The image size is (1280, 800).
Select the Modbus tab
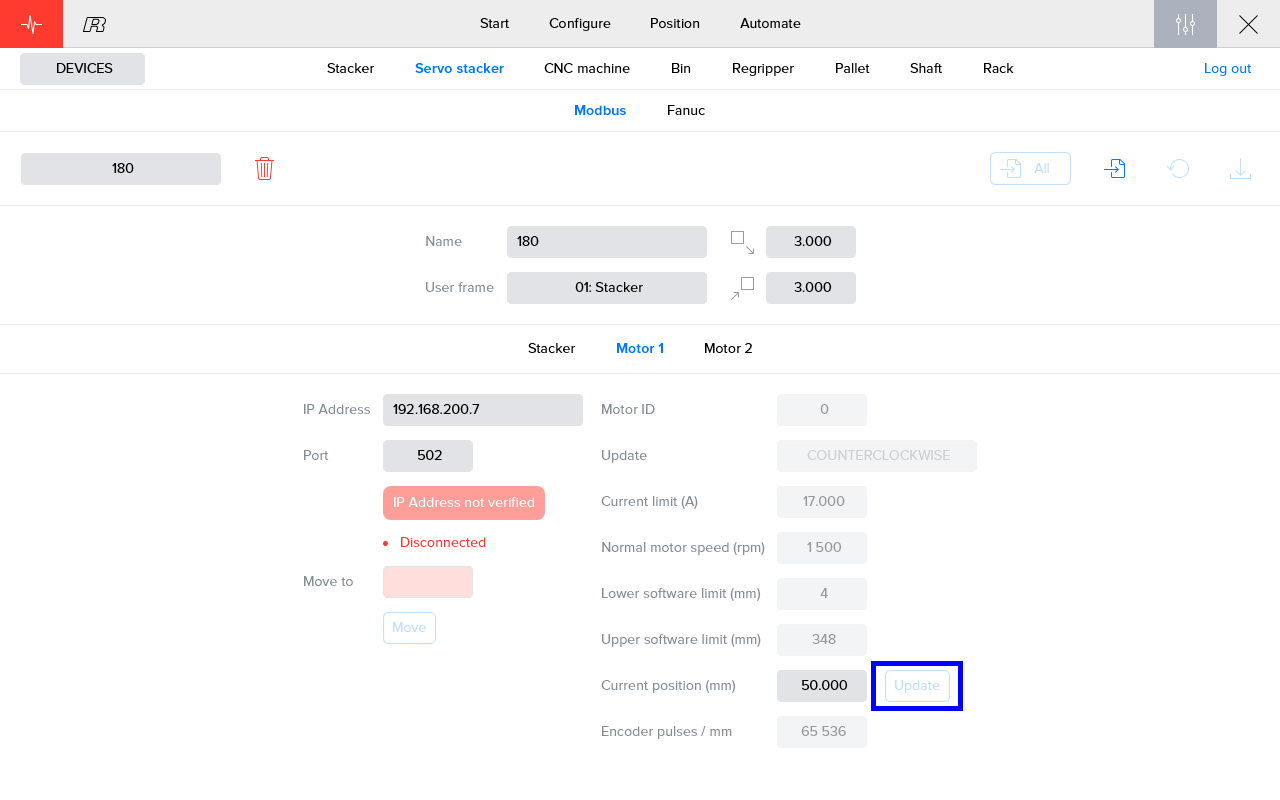tap(600, 110)
